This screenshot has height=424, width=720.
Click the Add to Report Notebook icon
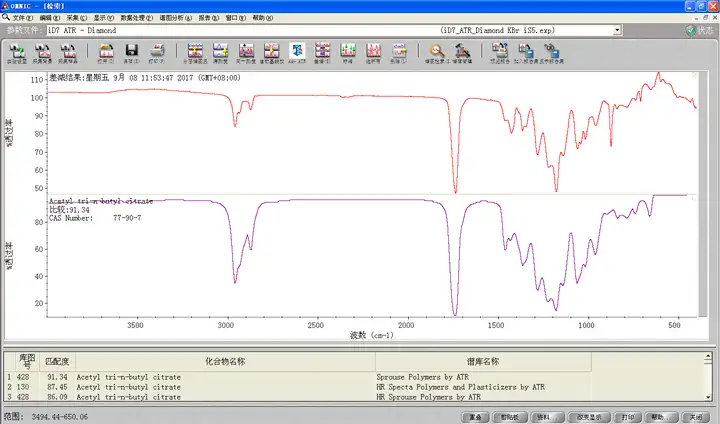click(525, 53)
